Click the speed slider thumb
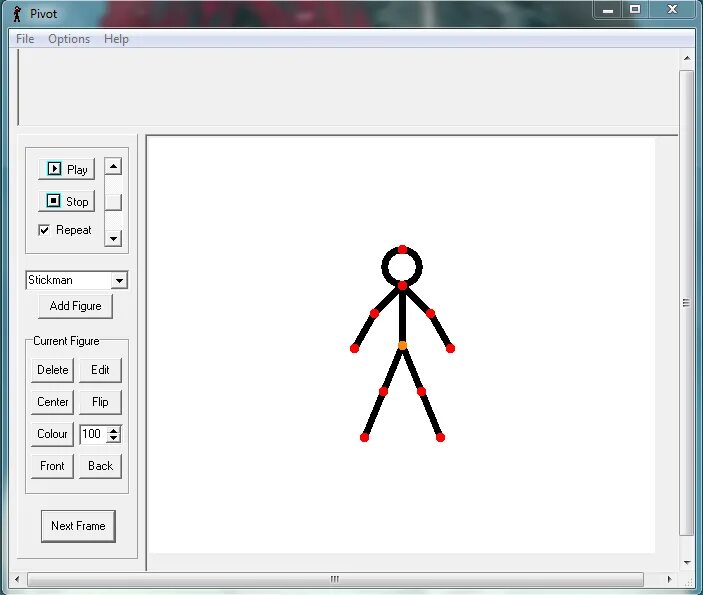Viewport: 703px width, 595px height. click(113, 202)
